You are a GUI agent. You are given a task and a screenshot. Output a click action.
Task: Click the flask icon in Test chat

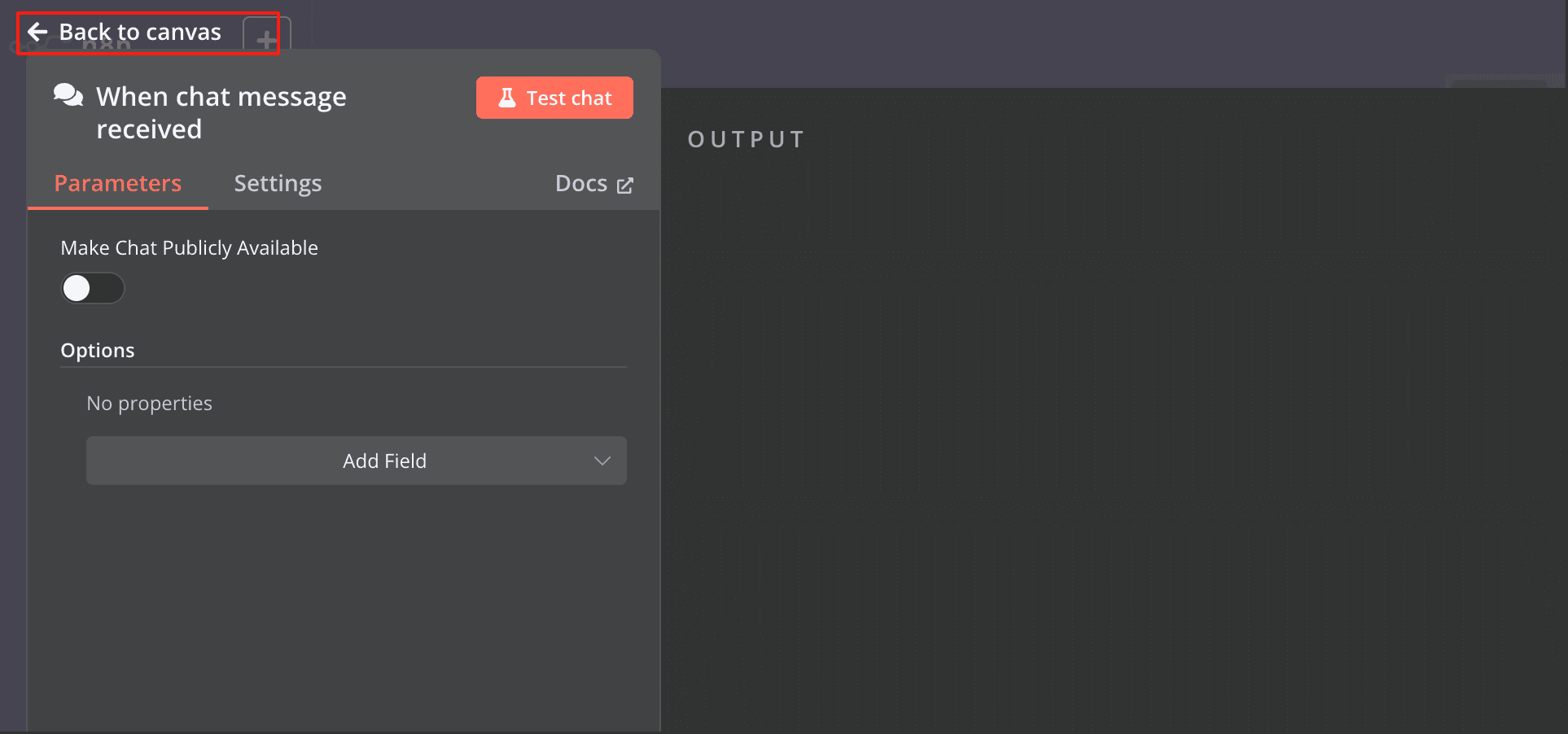pyautogui.click(x=507, y=98)
